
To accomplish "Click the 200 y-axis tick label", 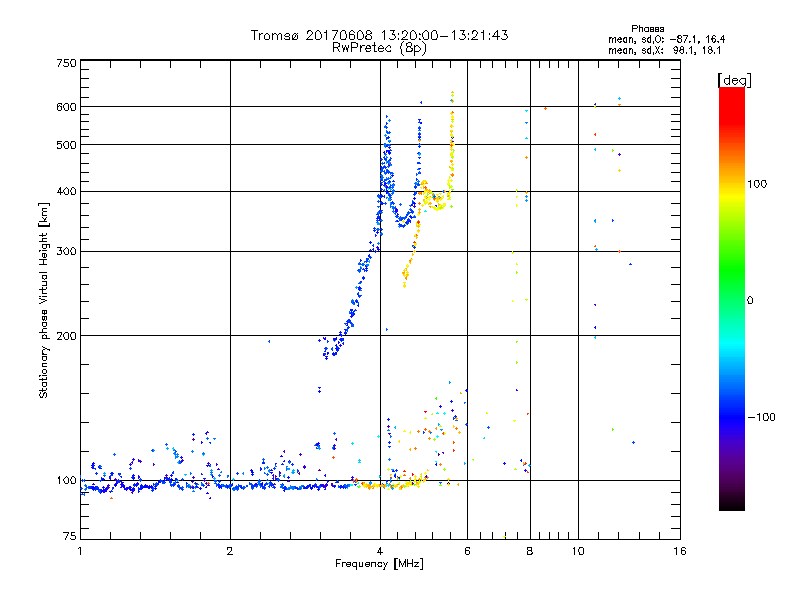I will point(66,336).
